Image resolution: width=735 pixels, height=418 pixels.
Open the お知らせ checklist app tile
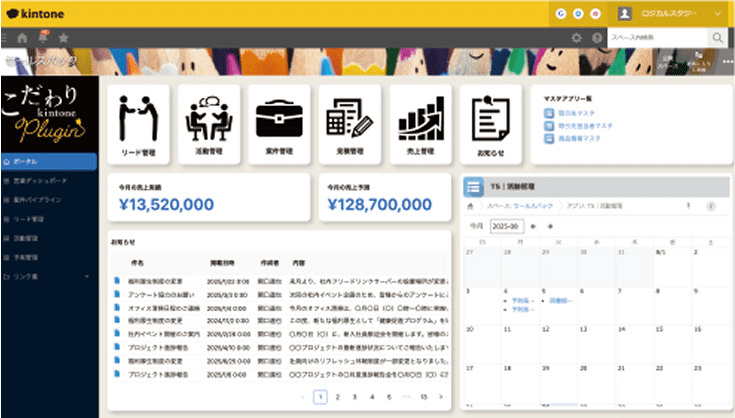coord(490,124)
